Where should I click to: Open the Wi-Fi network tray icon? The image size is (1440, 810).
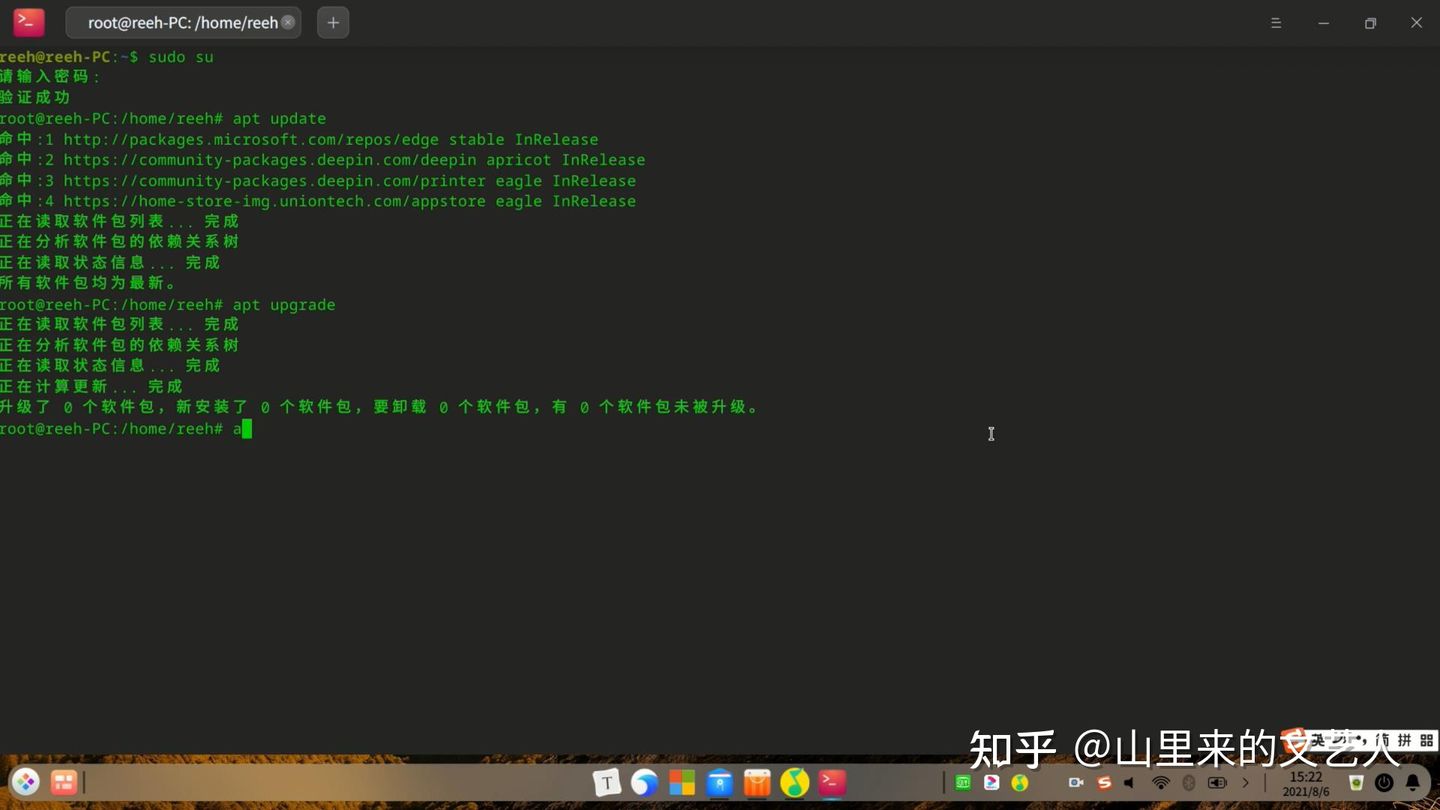coord(1160,782)
